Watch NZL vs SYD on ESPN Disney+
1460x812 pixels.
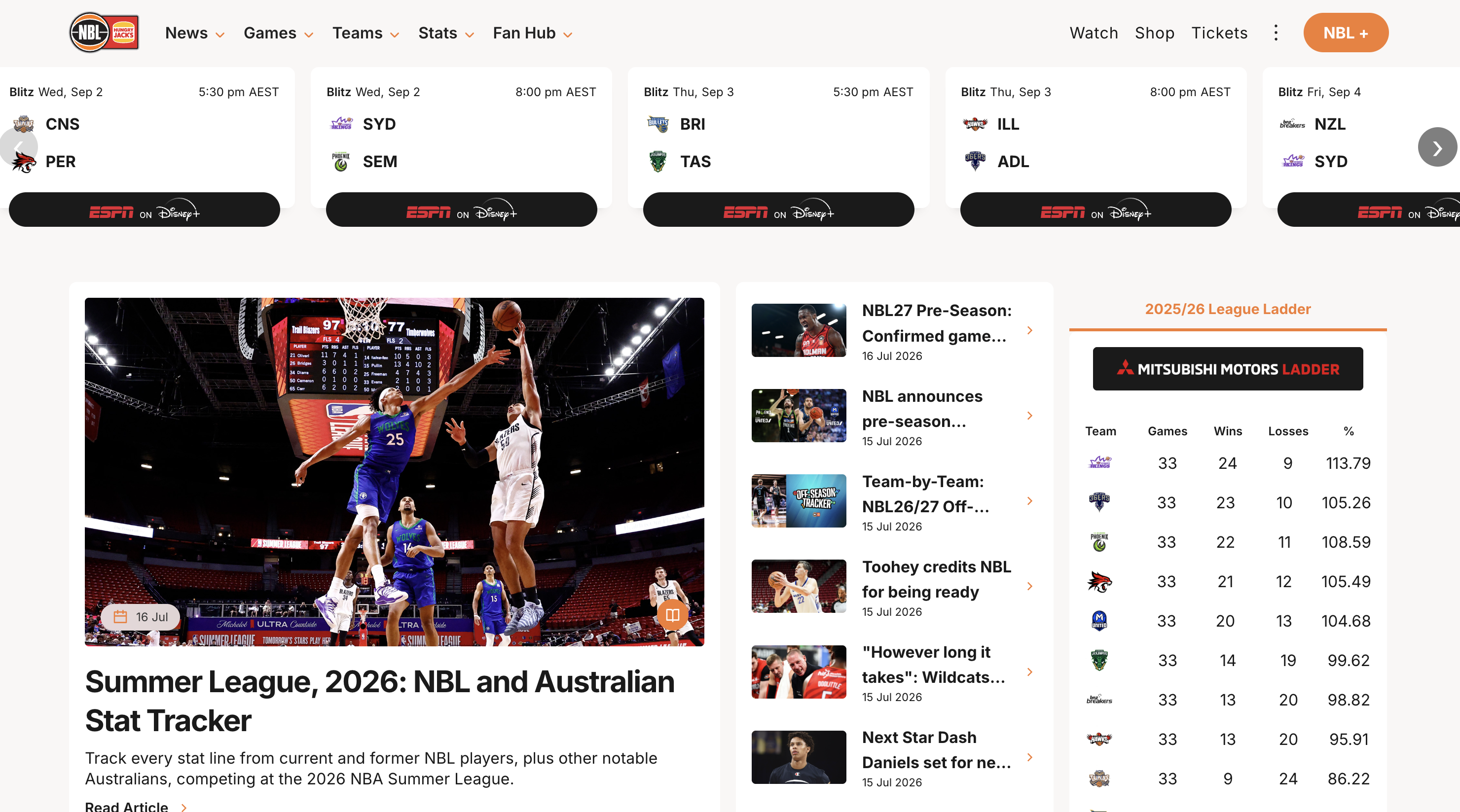[1368, 210]
